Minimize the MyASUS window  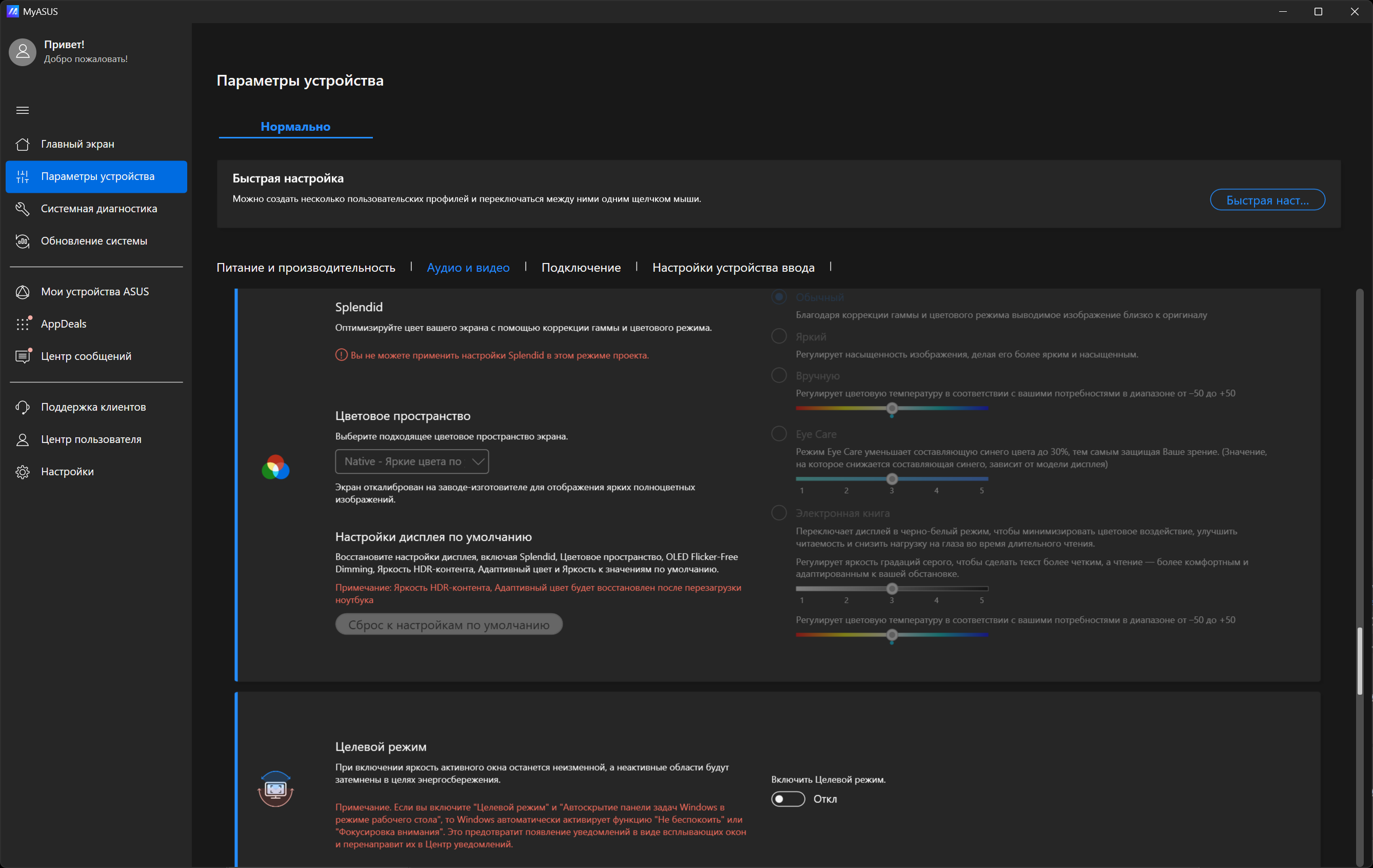(1283, 11)
